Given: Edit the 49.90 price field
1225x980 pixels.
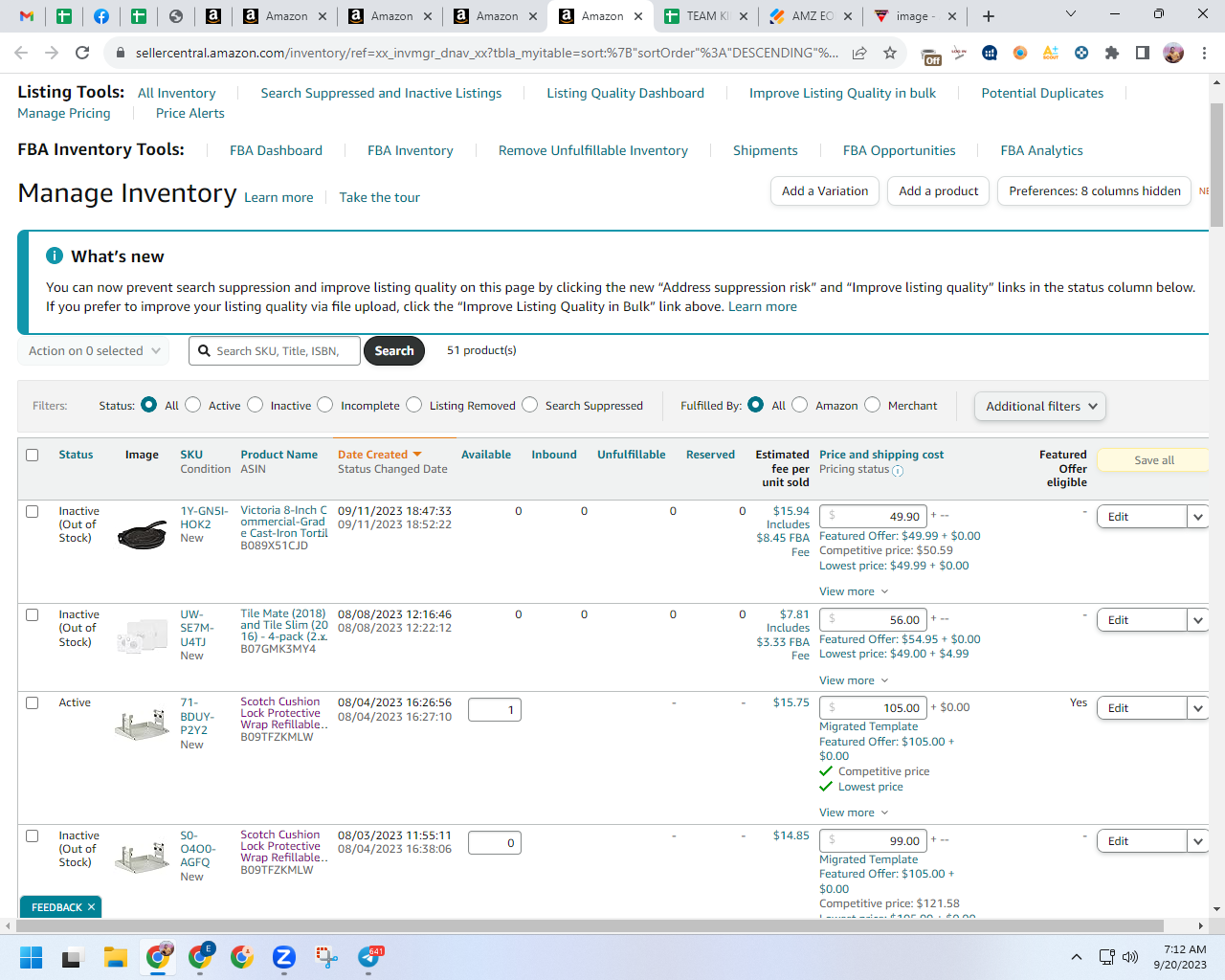Looking at the screenshot, I should tap(874, 517).
